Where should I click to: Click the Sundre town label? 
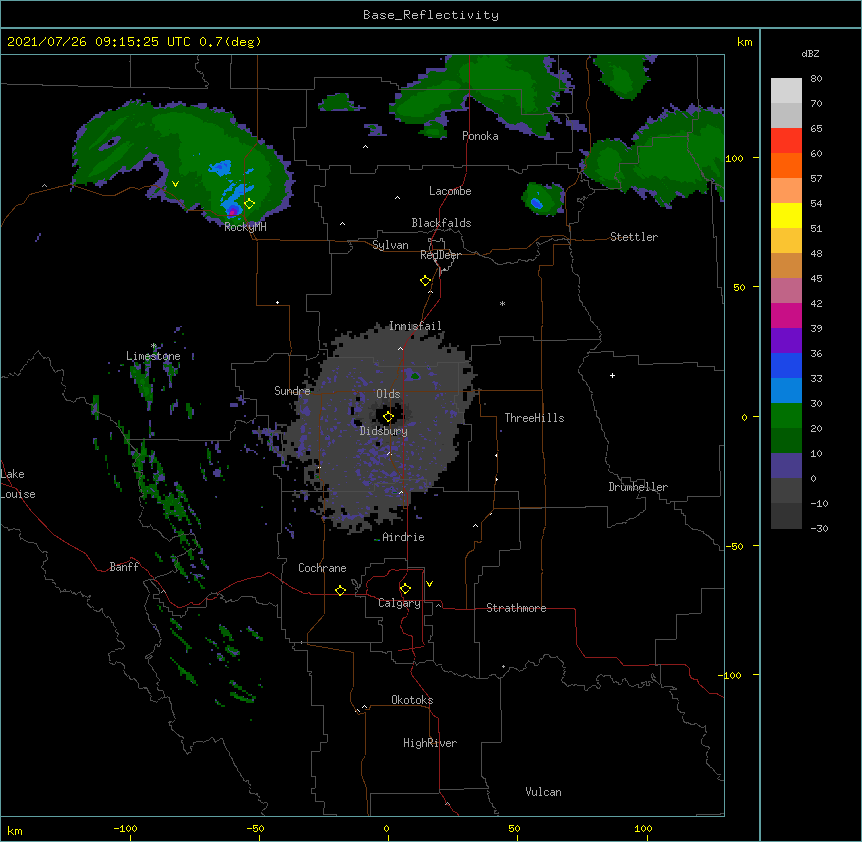292,391
